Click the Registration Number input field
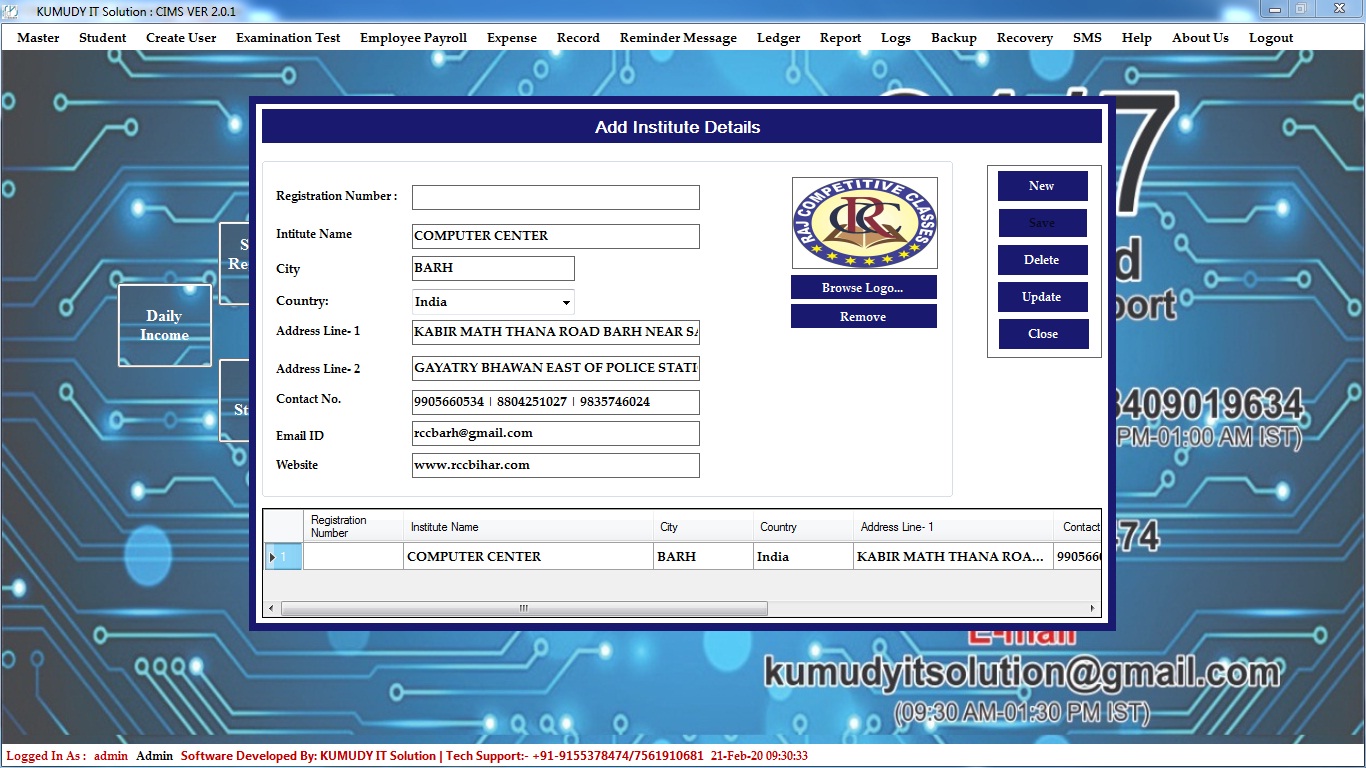The width and height of the screenshot is (1366, 768). pos(555,197)
